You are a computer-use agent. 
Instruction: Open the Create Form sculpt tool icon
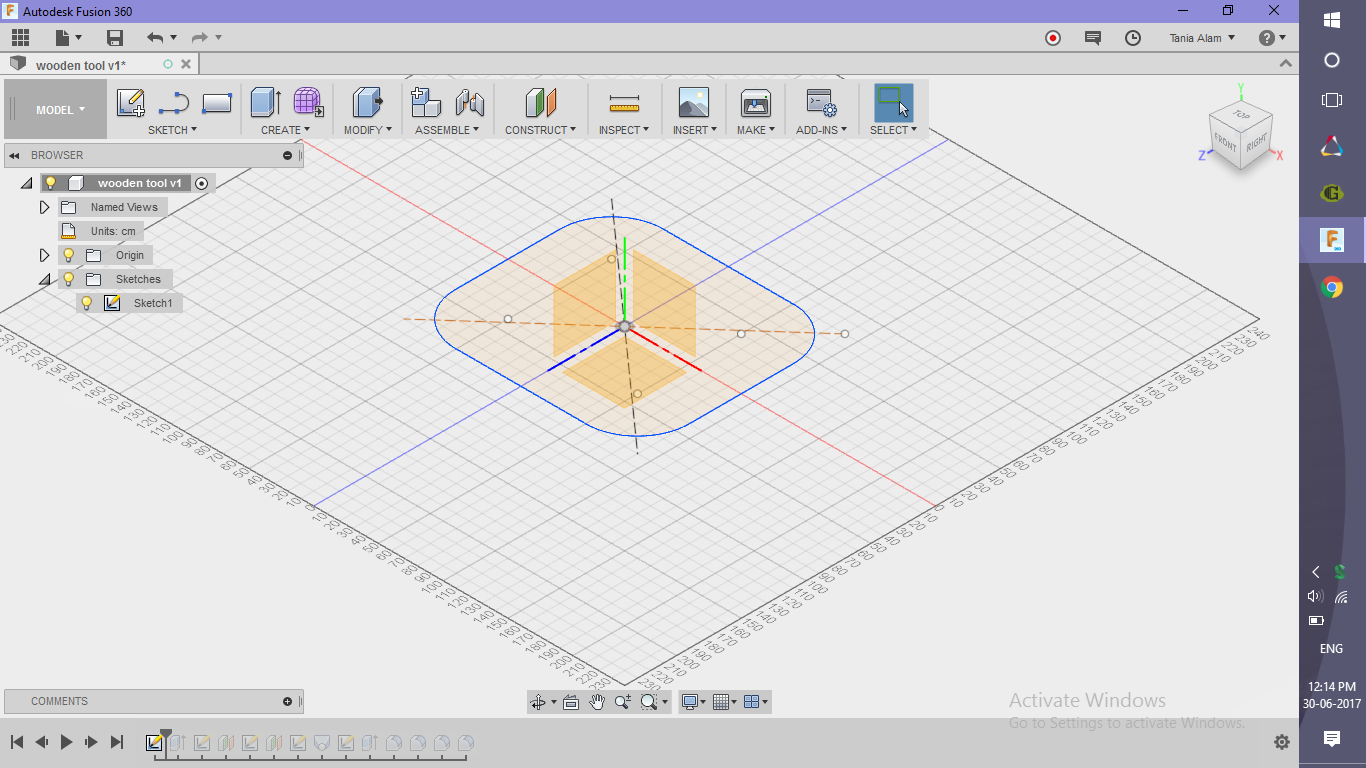[308, 102]
